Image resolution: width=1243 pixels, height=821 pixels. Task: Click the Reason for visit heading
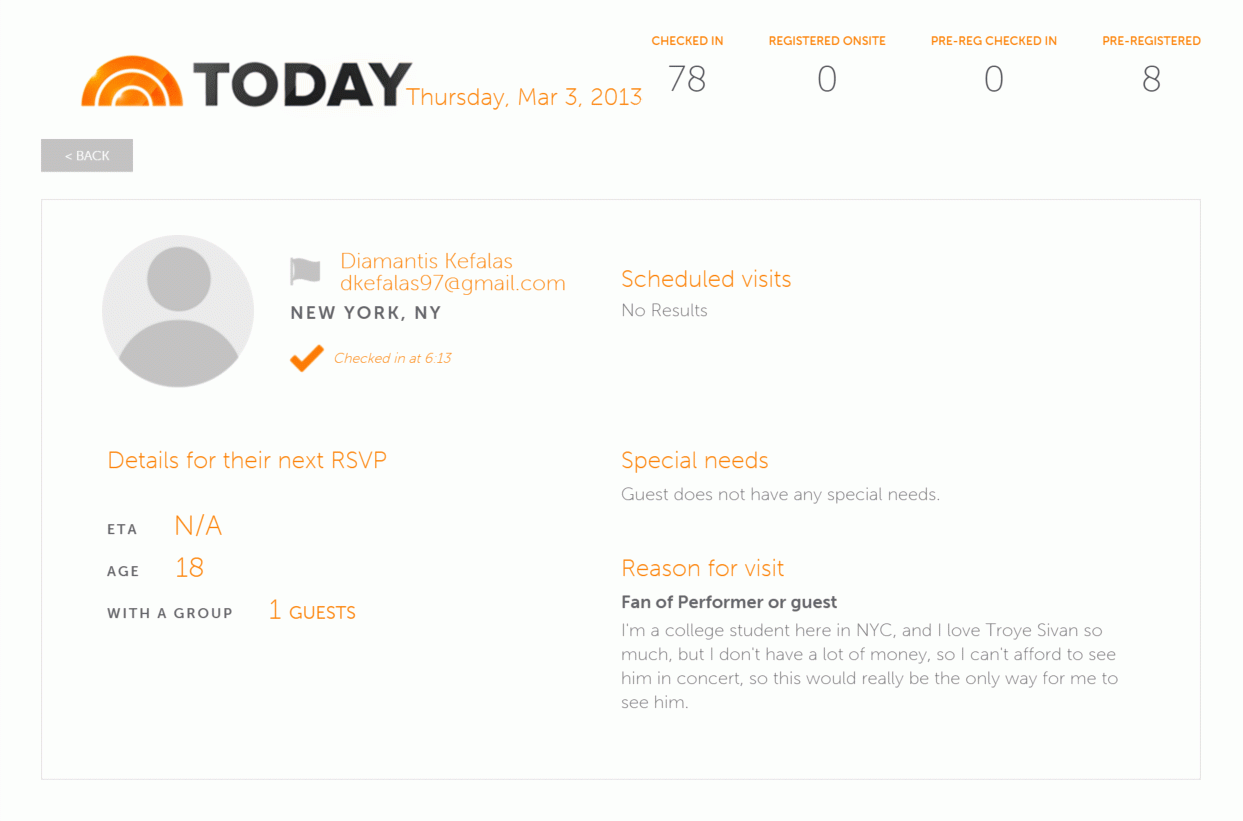[702, 568]
